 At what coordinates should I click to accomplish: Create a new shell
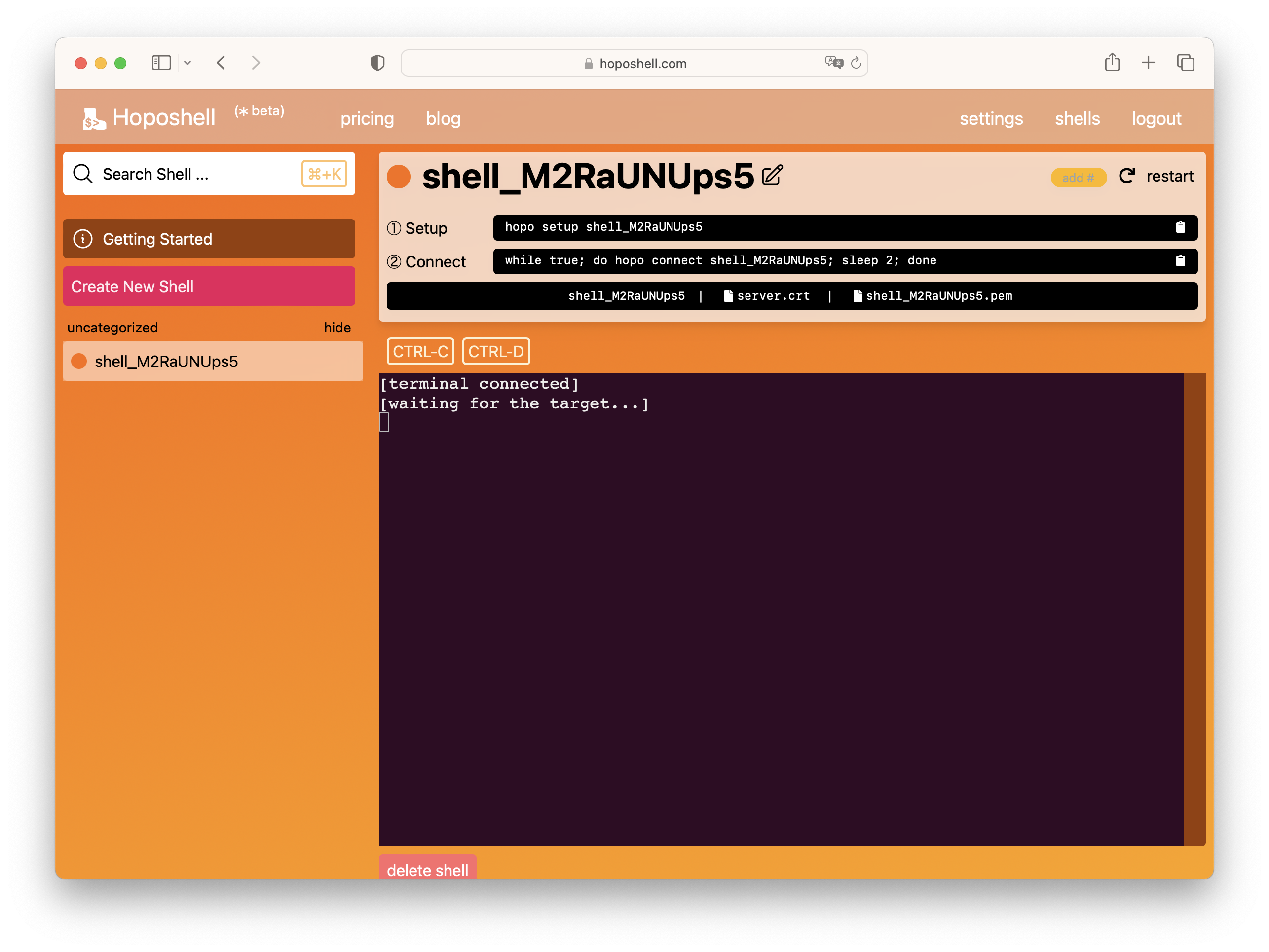click(209, 286)
